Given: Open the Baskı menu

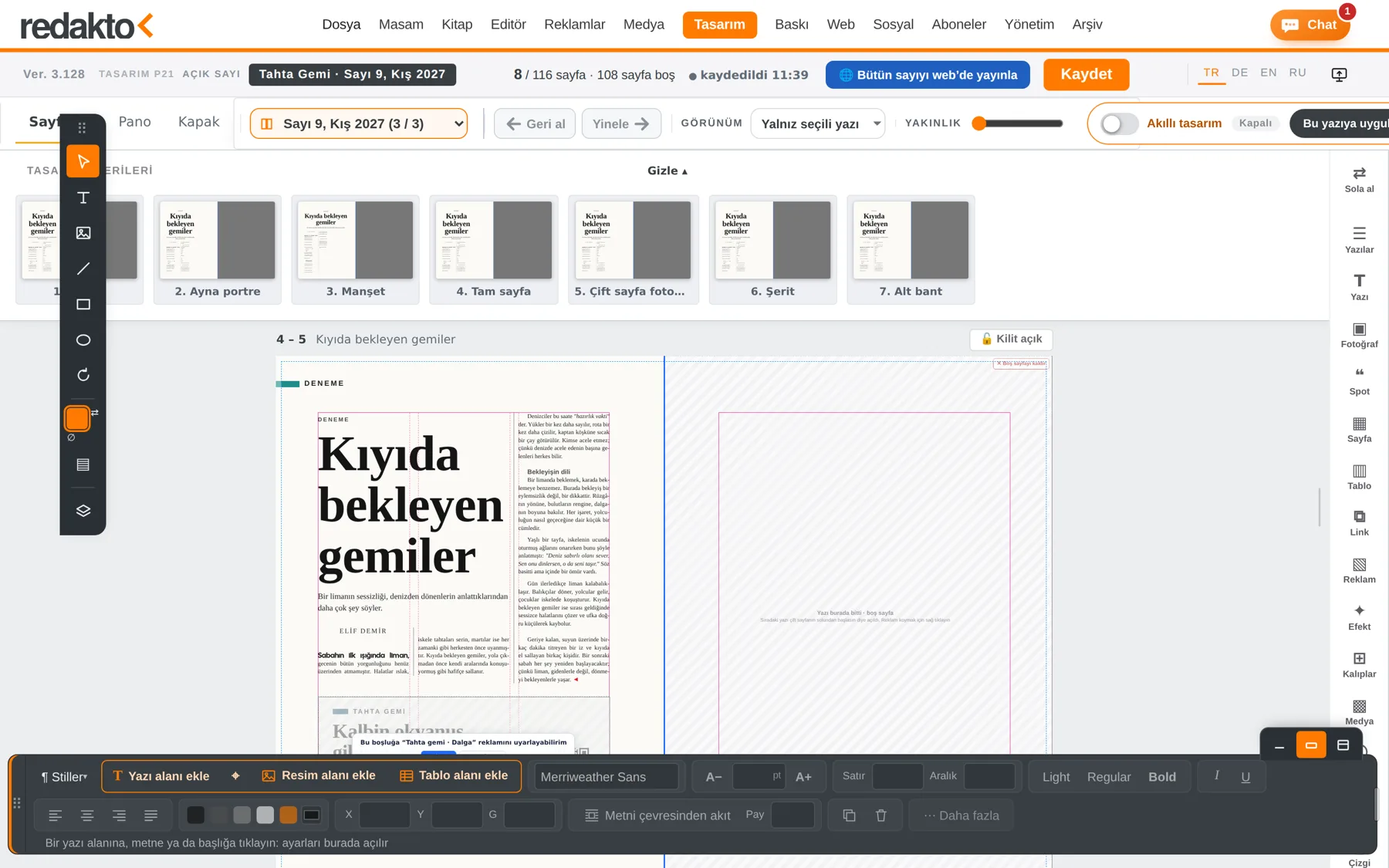Looking at the screenshot, I should [791, 25].
